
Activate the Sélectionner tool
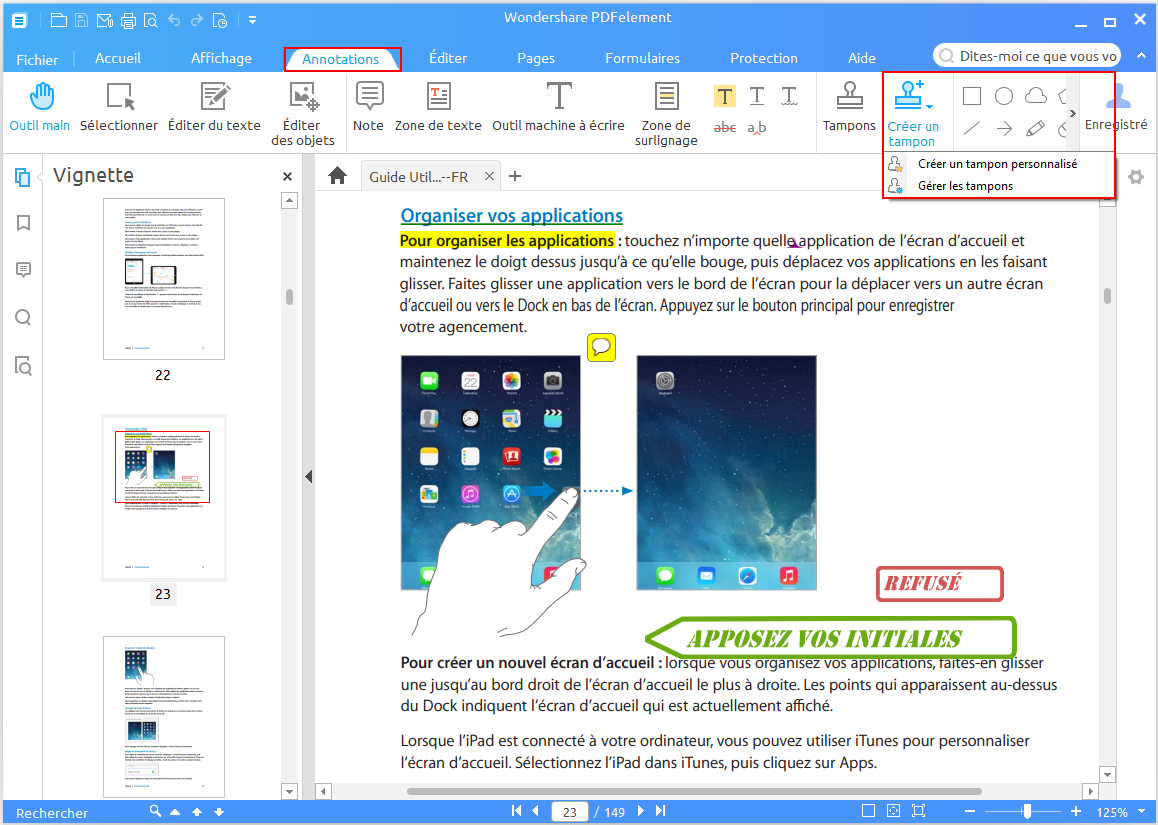point(119,108)
